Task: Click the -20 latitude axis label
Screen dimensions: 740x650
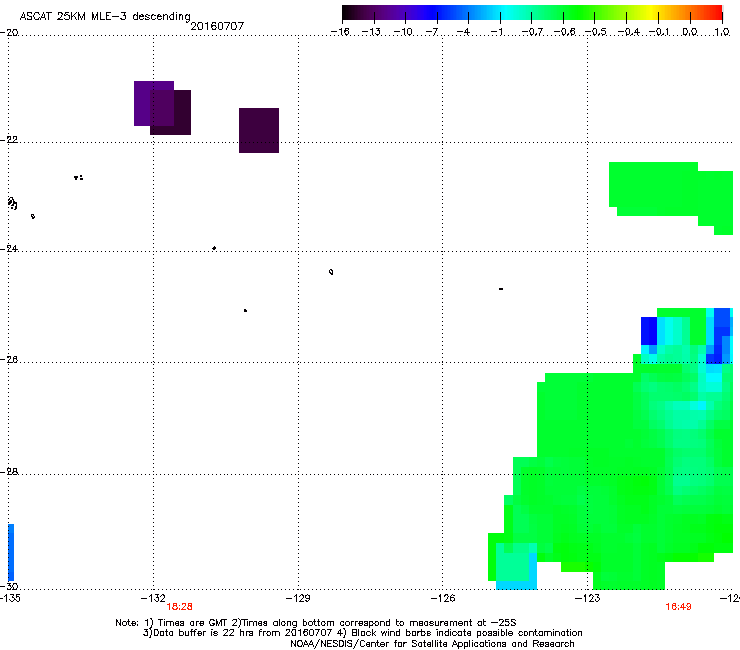Action: 9,32
